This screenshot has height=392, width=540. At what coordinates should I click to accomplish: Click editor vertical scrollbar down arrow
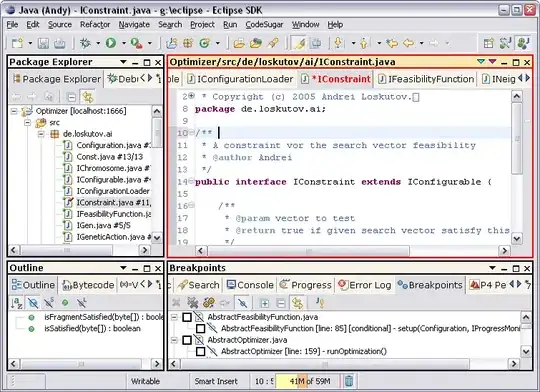pos(517,238)
